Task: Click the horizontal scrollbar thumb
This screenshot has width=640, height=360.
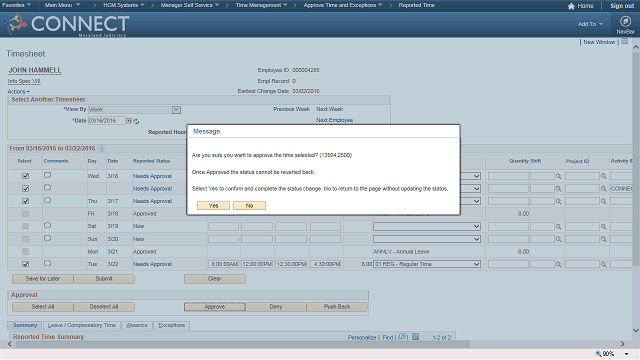Action: coord(243,344)
